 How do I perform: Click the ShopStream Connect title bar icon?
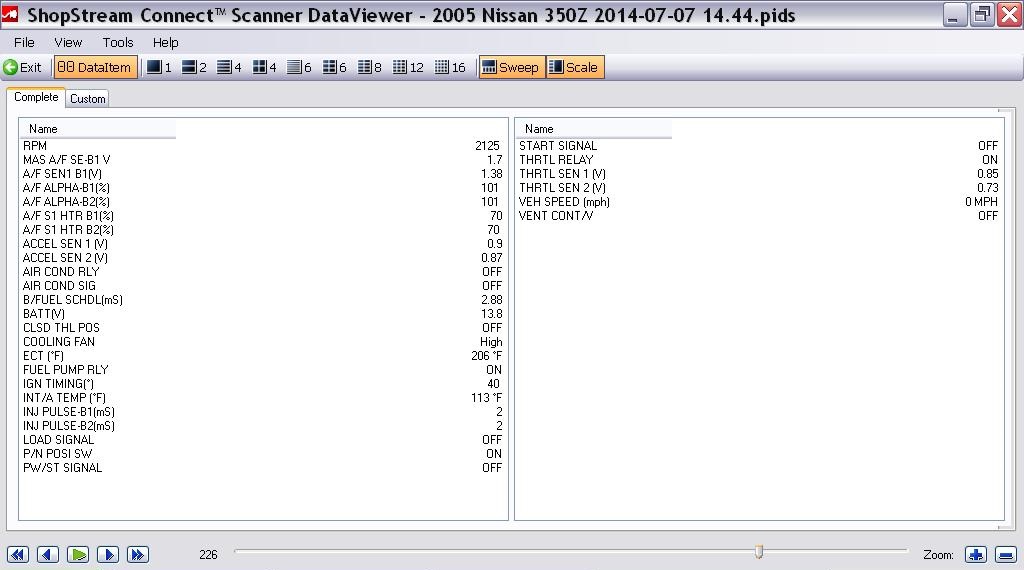10,14
